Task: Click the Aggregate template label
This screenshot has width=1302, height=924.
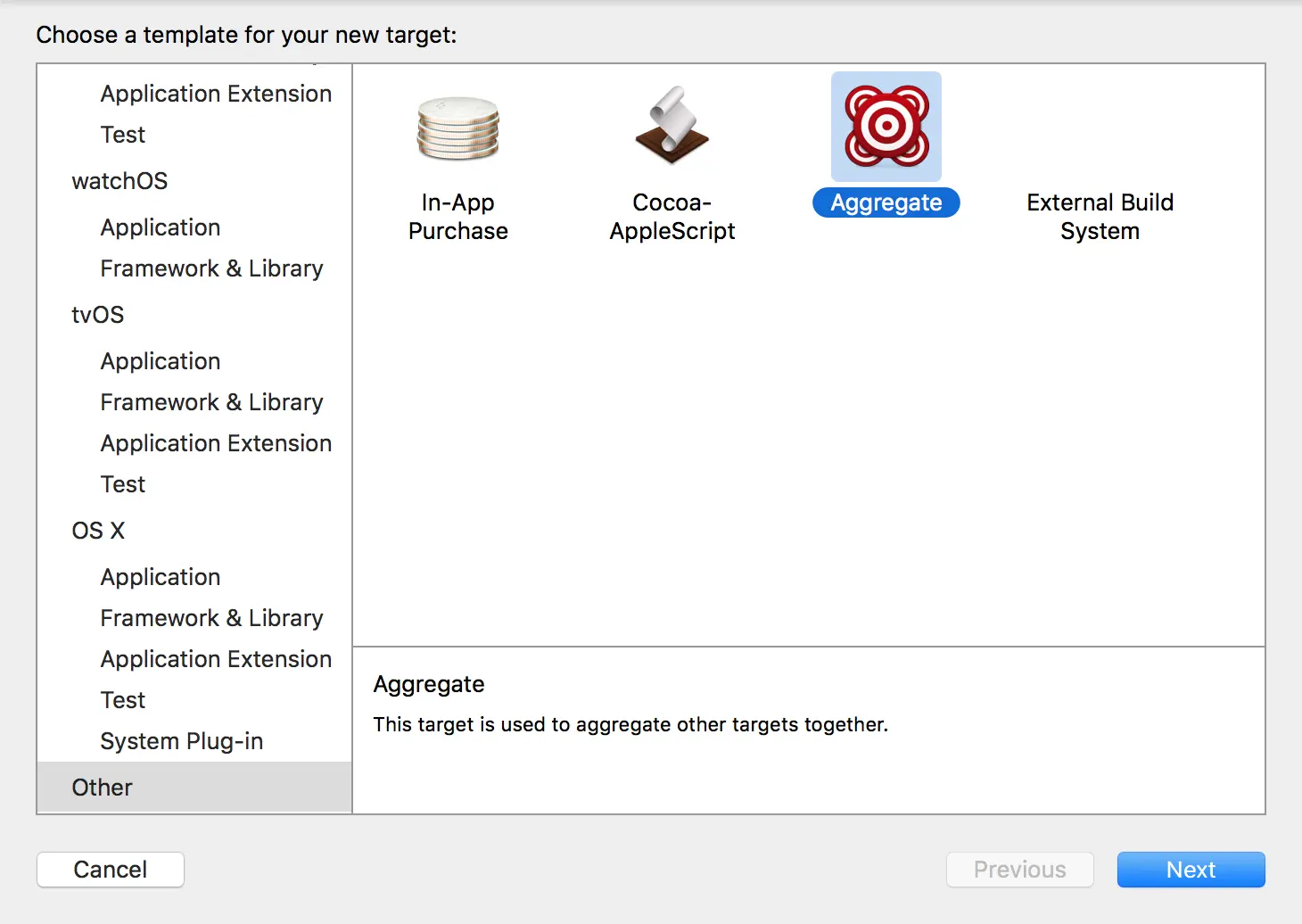Action: click(886, 202)
